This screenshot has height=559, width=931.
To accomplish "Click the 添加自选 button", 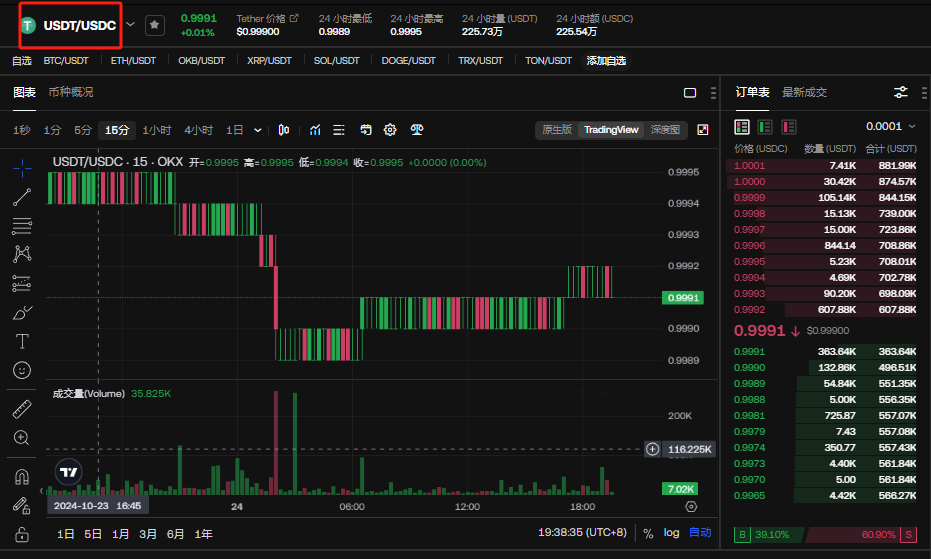I will tap(606, 61).
